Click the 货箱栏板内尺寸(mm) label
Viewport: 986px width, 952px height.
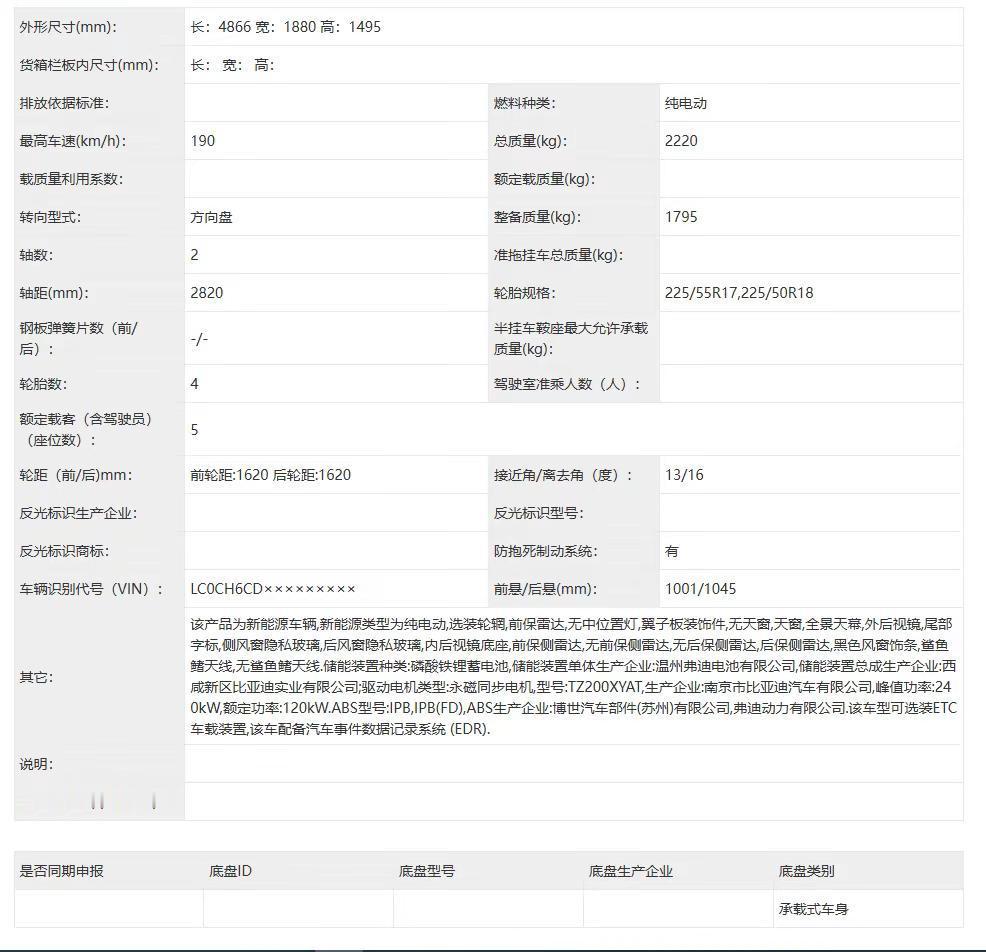click(89, 65)
